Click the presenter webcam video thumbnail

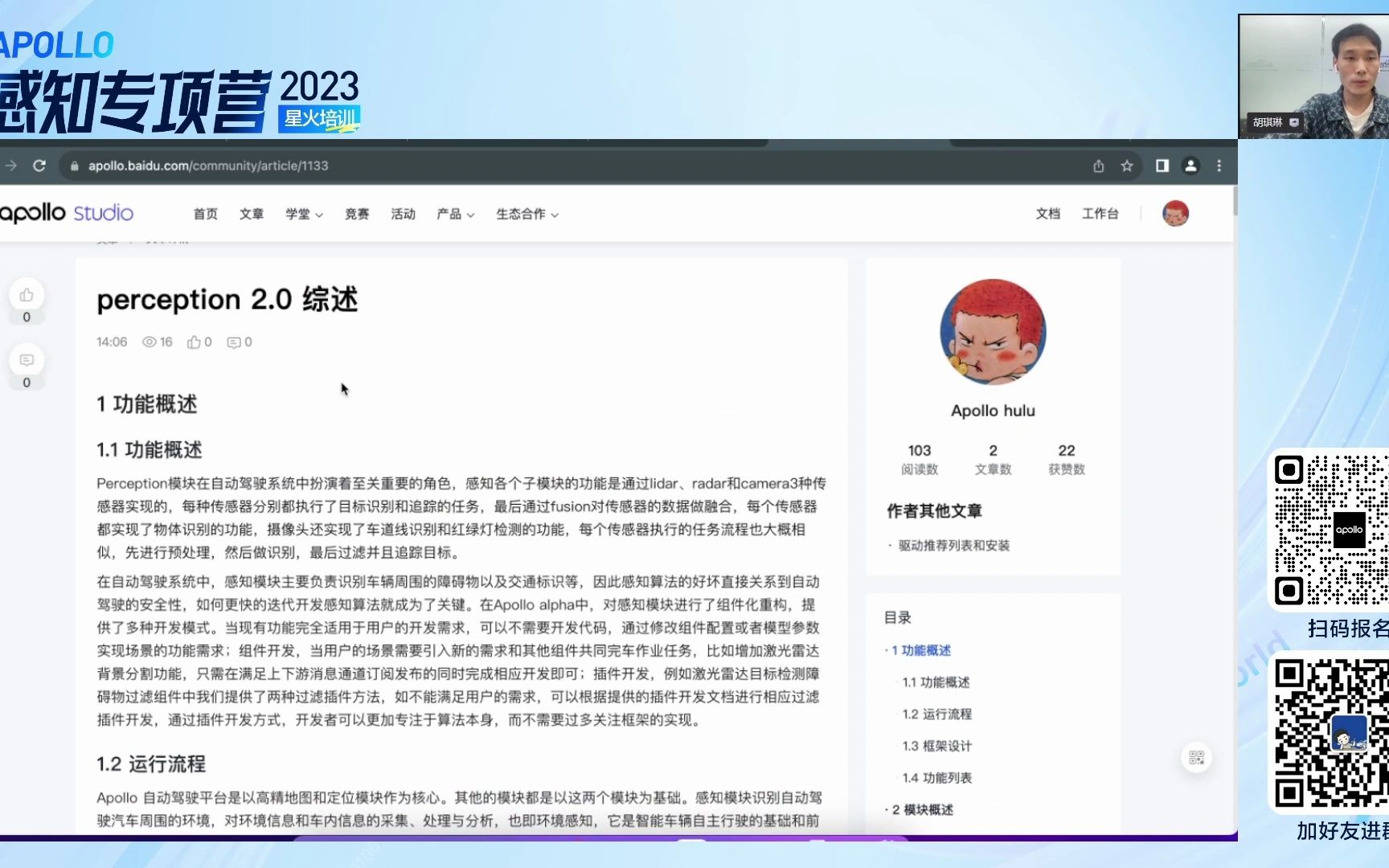(x=1313, y=76)
